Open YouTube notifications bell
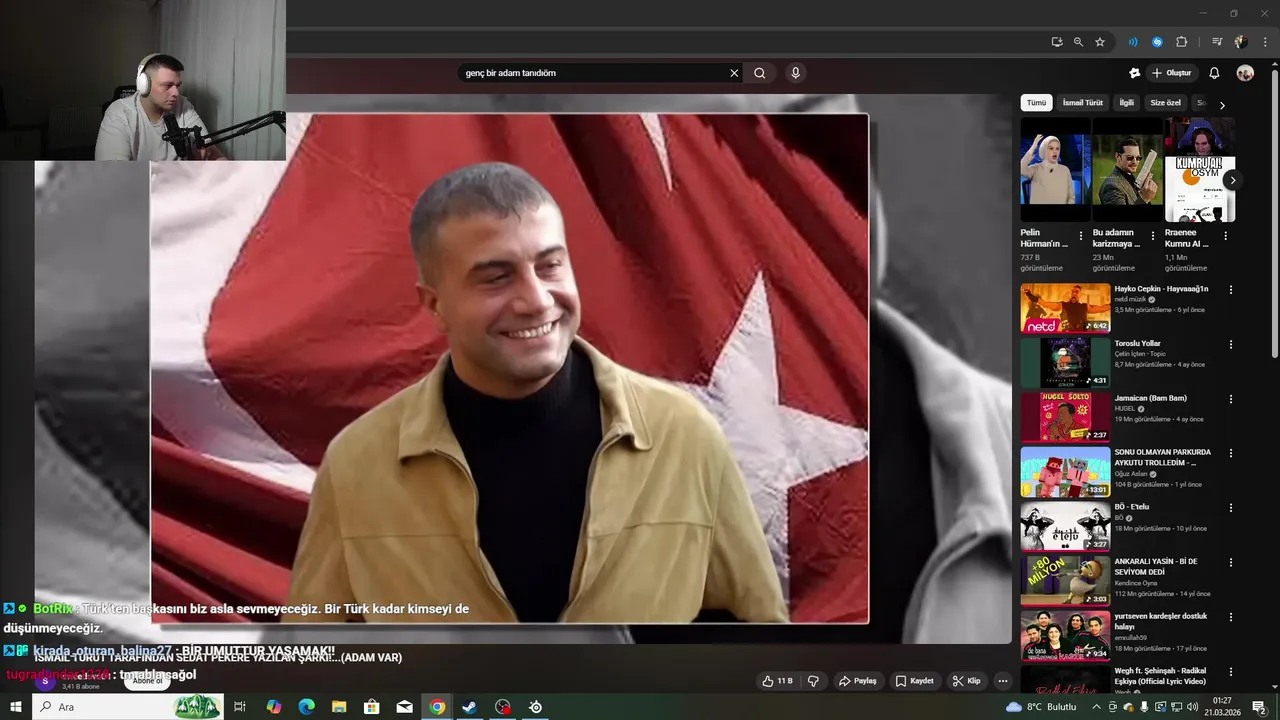Image resolution: width=1280 pixels, height=720 pixels. 1214,73
